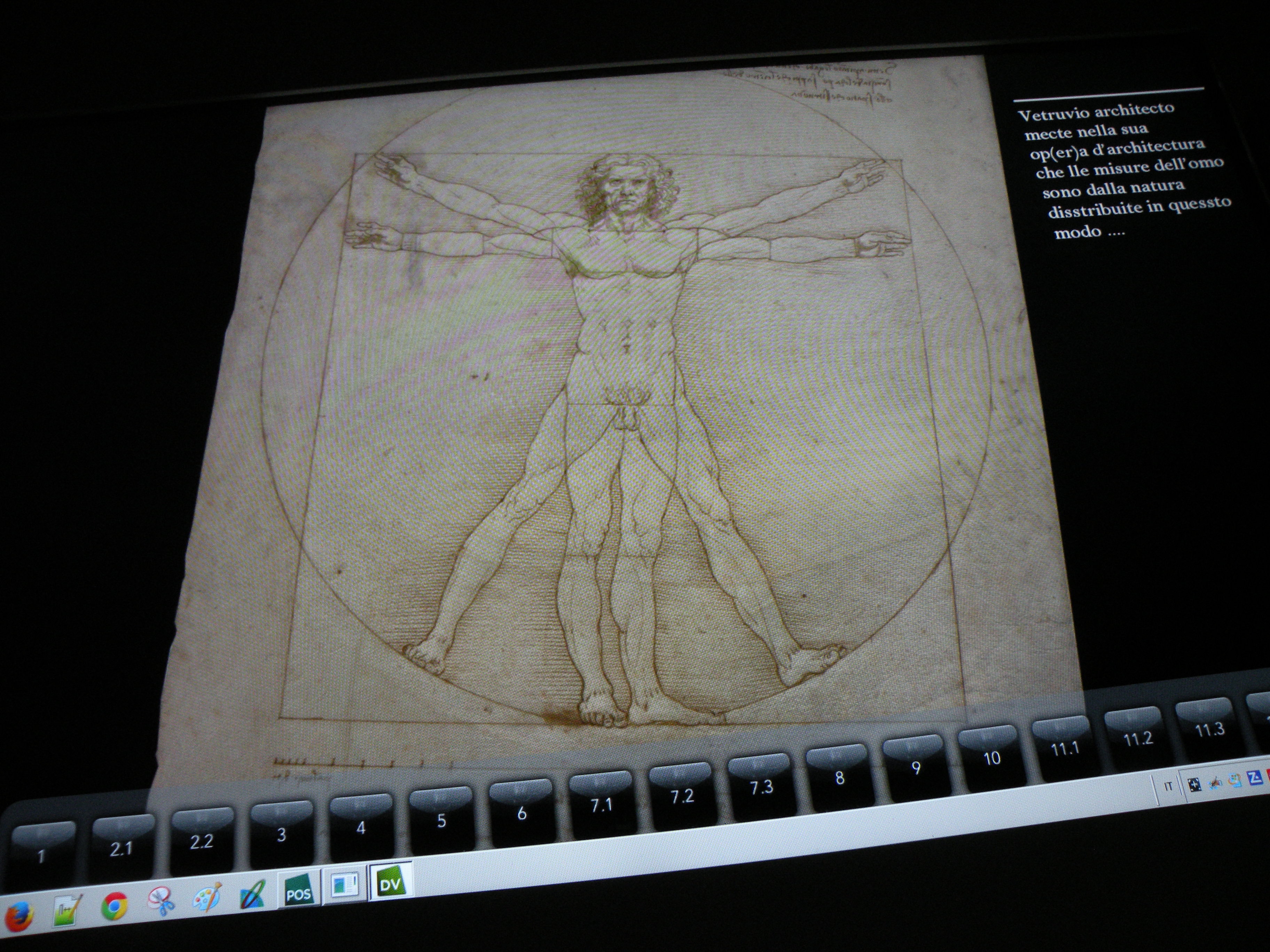The width and height of the screenshot is (1270, 952).
Task: Click the line 'disstribuite in quessto'
Action: 1139,208
